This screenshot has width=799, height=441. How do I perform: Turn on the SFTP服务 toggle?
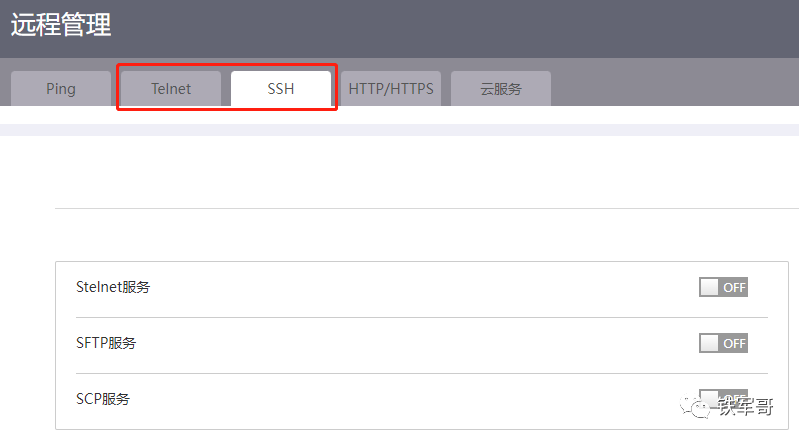point(723,343)
